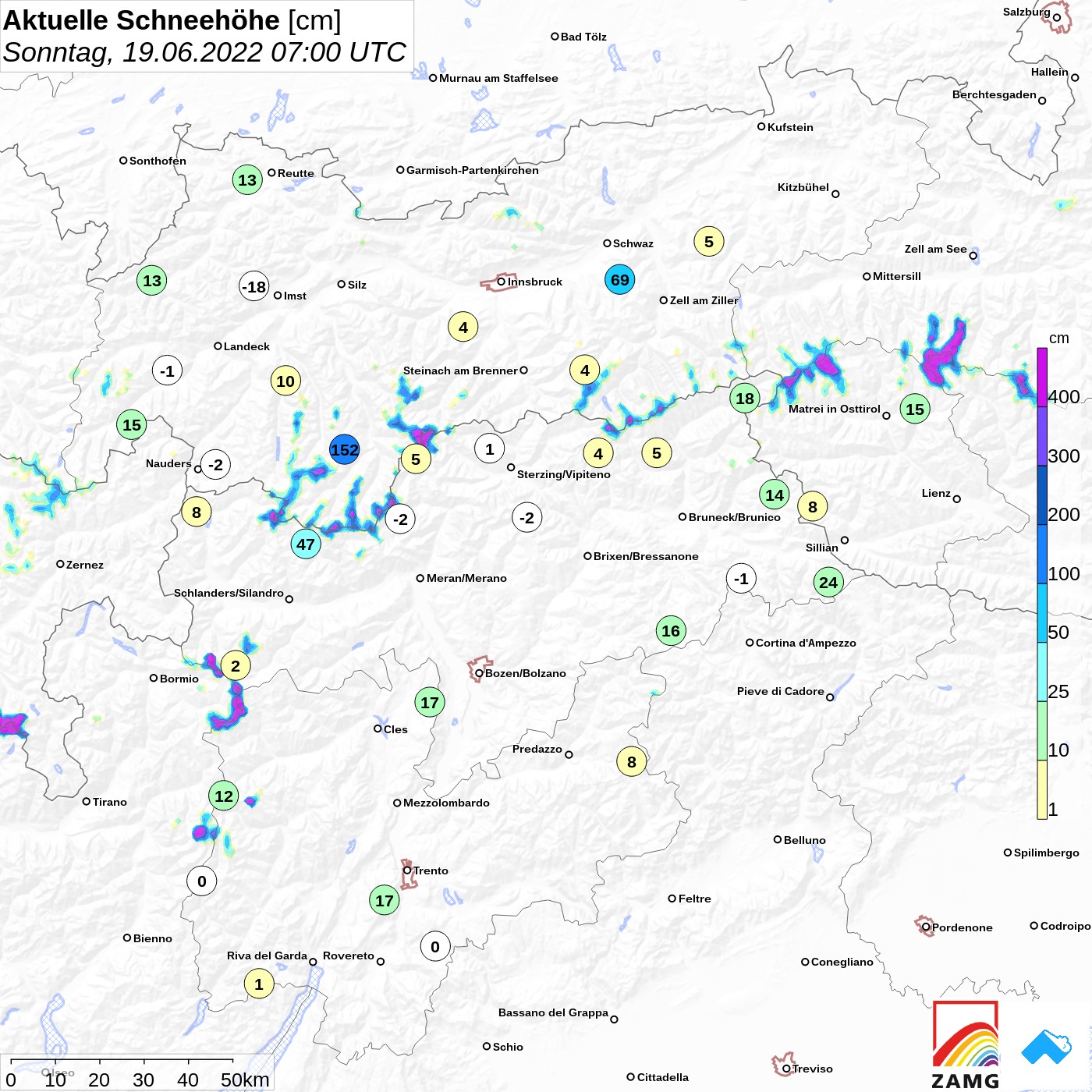Click the '50km' scale bar label
This screenshot has height=1092, width=1092.
coord(245,1080)
